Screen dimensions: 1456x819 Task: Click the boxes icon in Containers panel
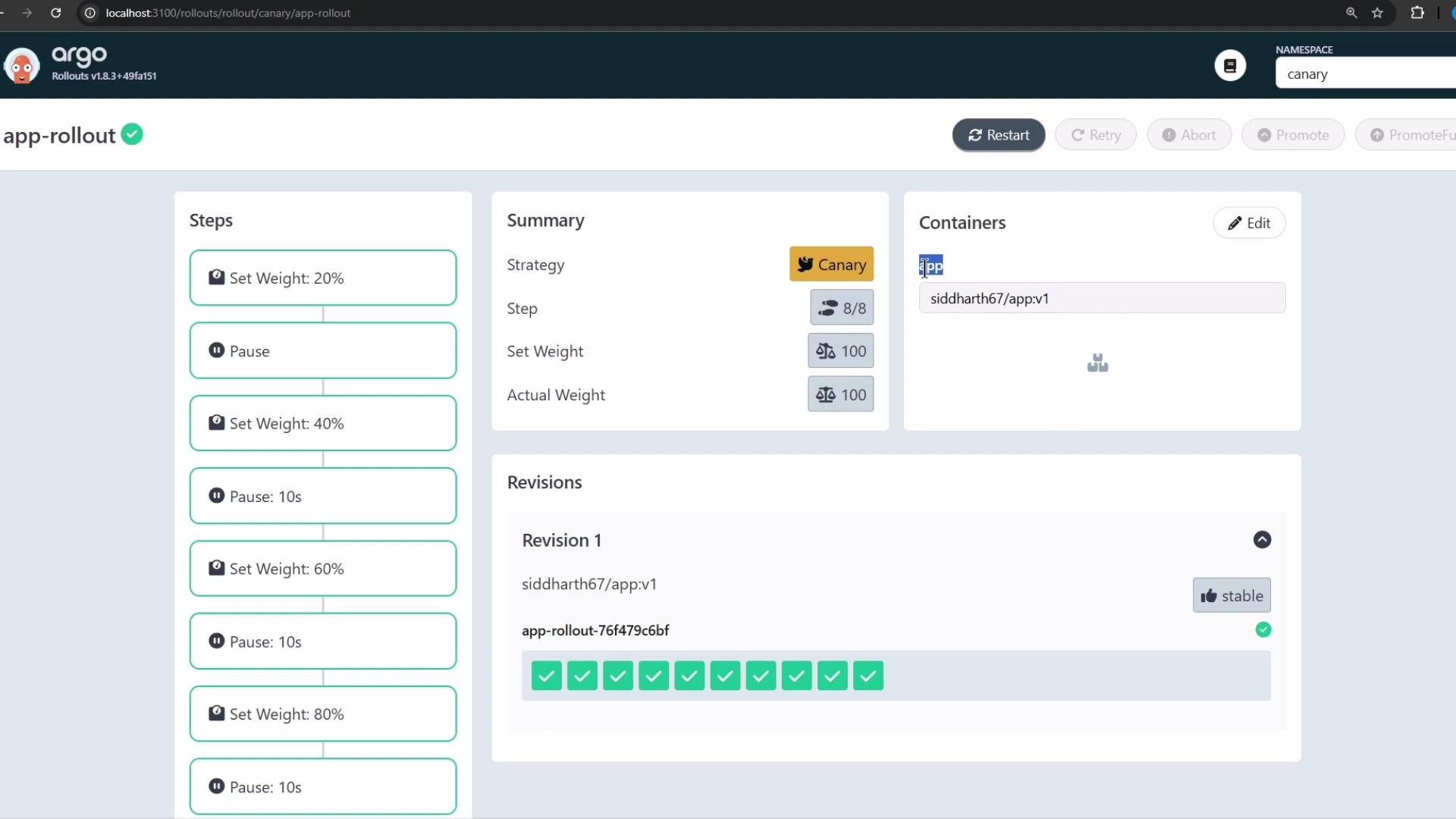[1097, 363]
